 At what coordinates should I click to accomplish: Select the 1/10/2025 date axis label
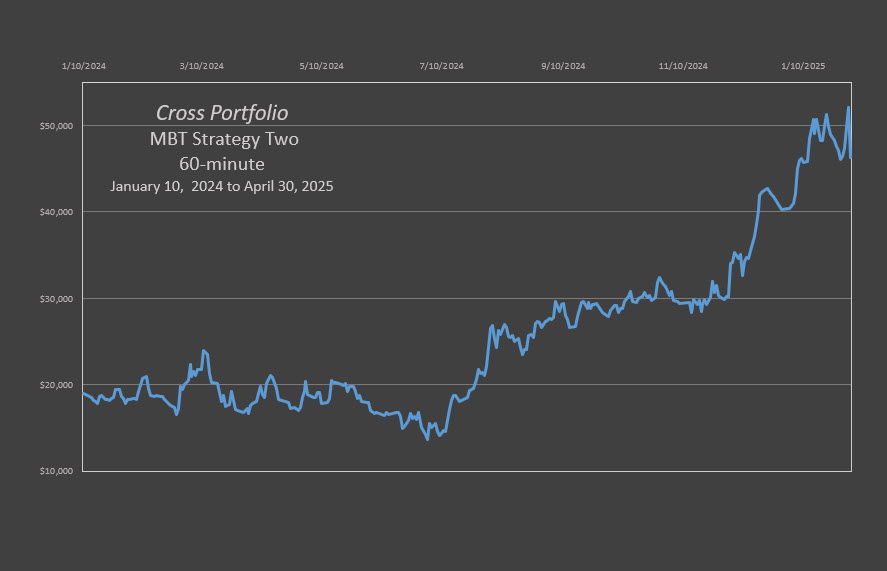point(803,66)
